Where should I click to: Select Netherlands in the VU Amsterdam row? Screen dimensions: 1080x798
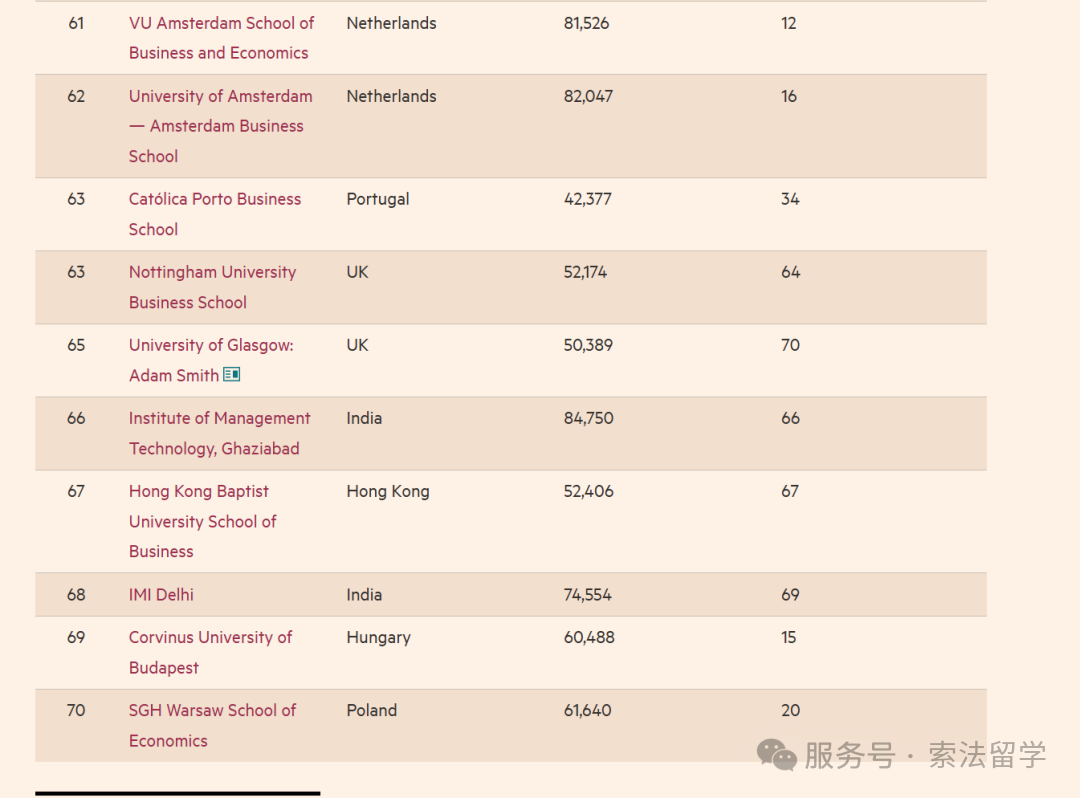pos(391,23)
